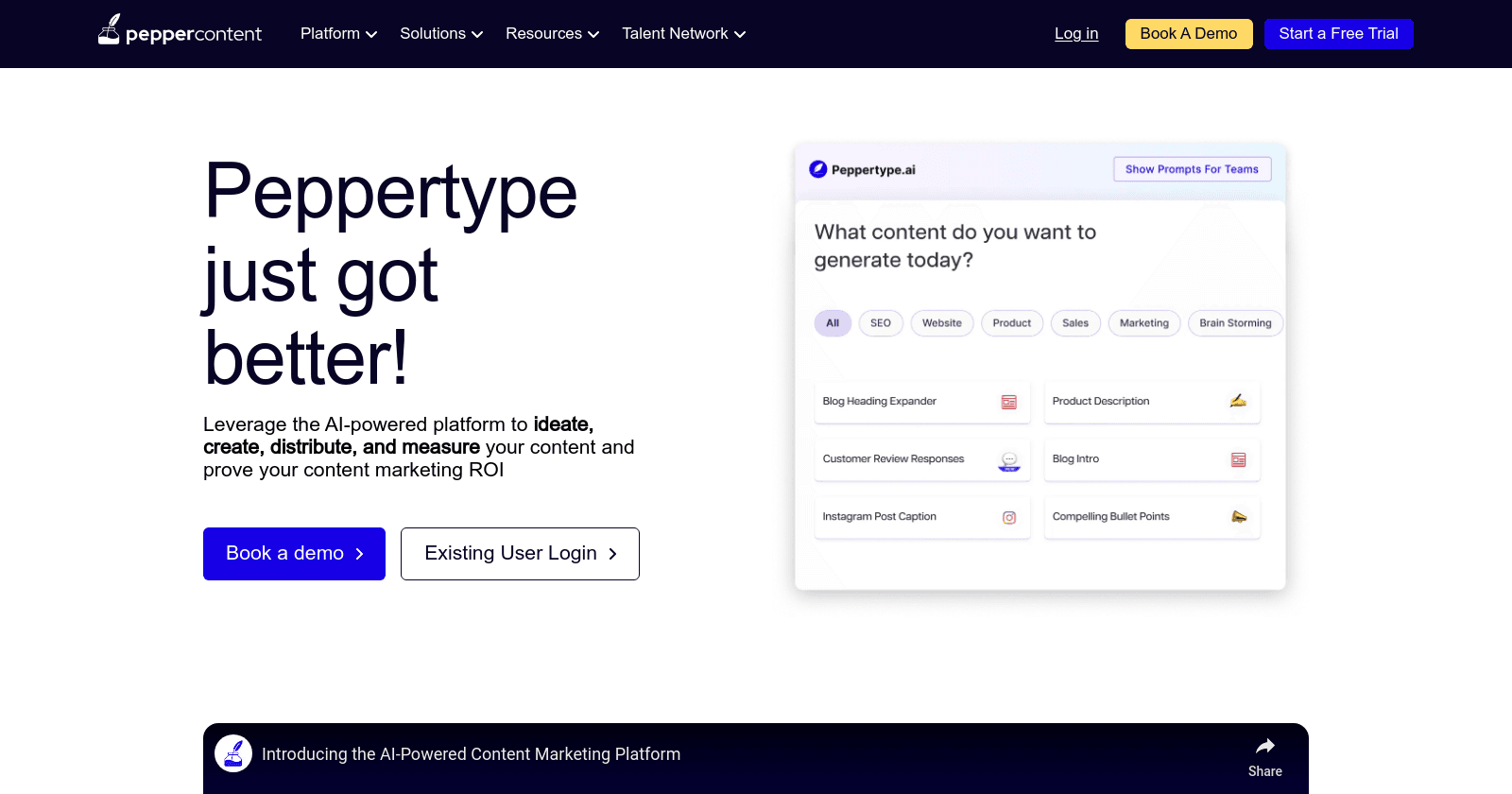
Task: Click arrow icon in Existing User Login
Action: pos(612,554)
